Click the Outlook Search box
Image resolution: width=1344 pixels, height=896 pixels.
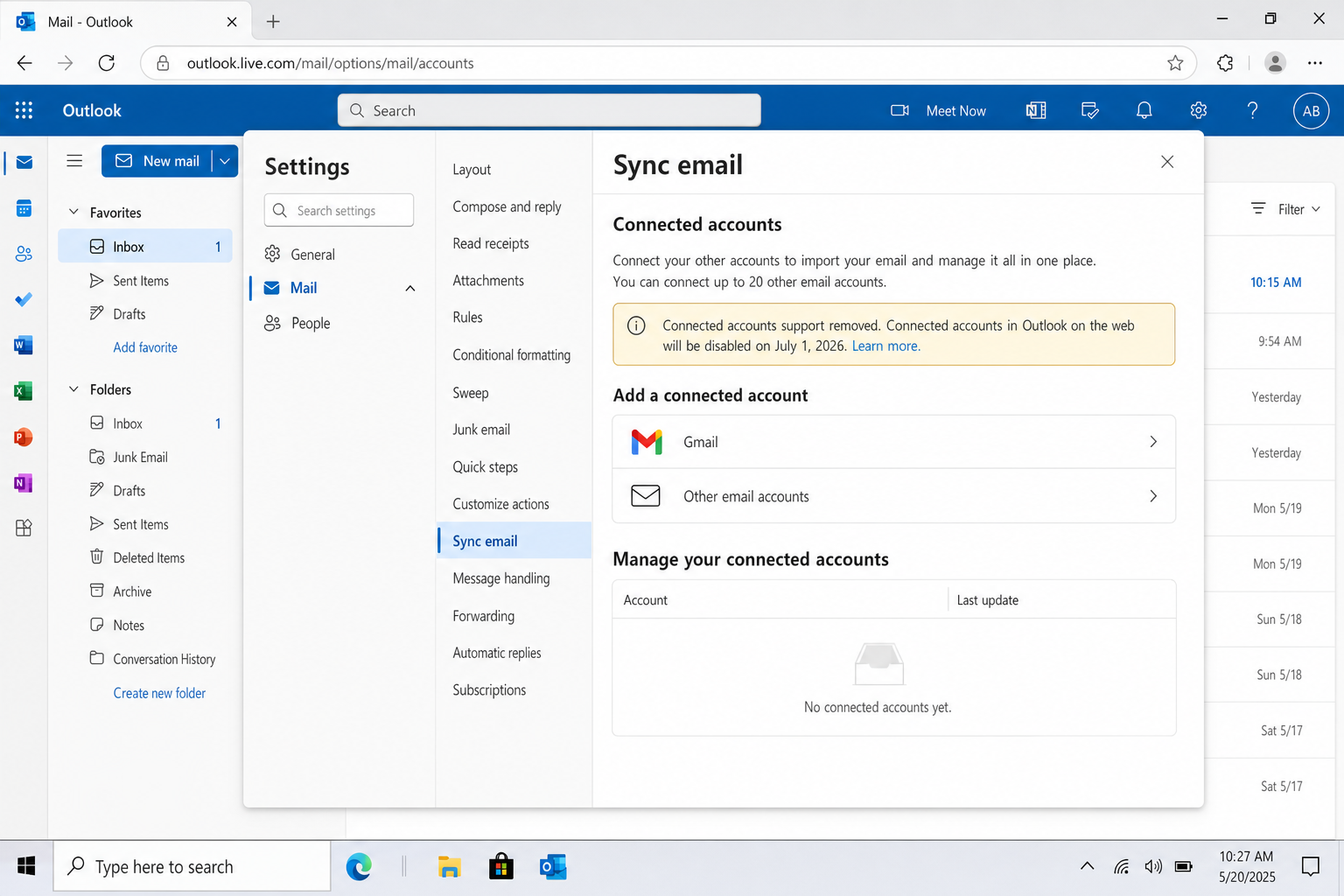549,110
